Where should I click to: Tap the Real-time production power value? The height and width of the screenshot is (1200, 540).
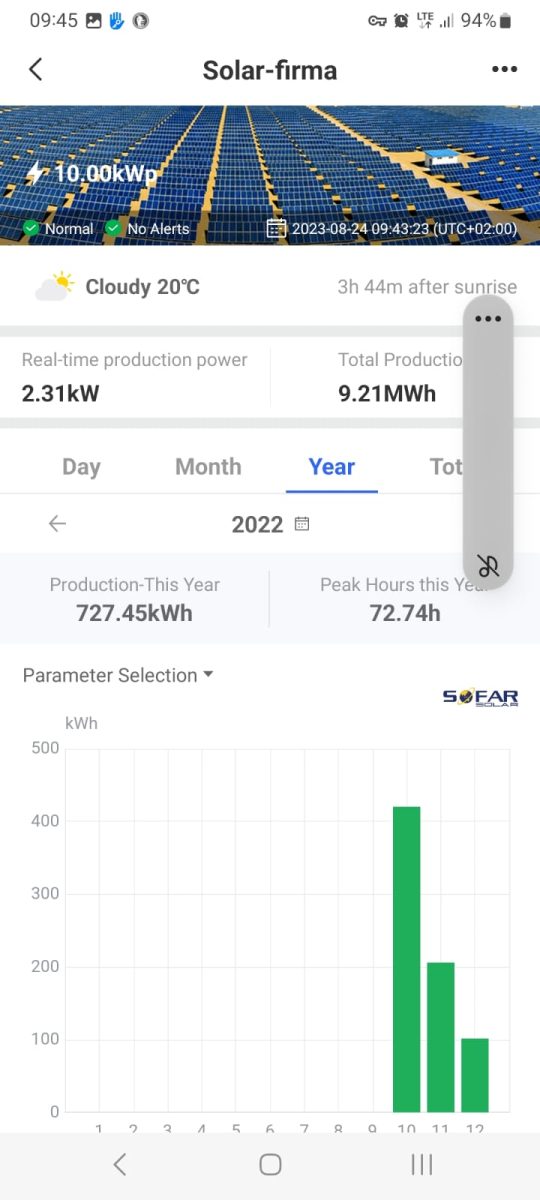[61, 393]
